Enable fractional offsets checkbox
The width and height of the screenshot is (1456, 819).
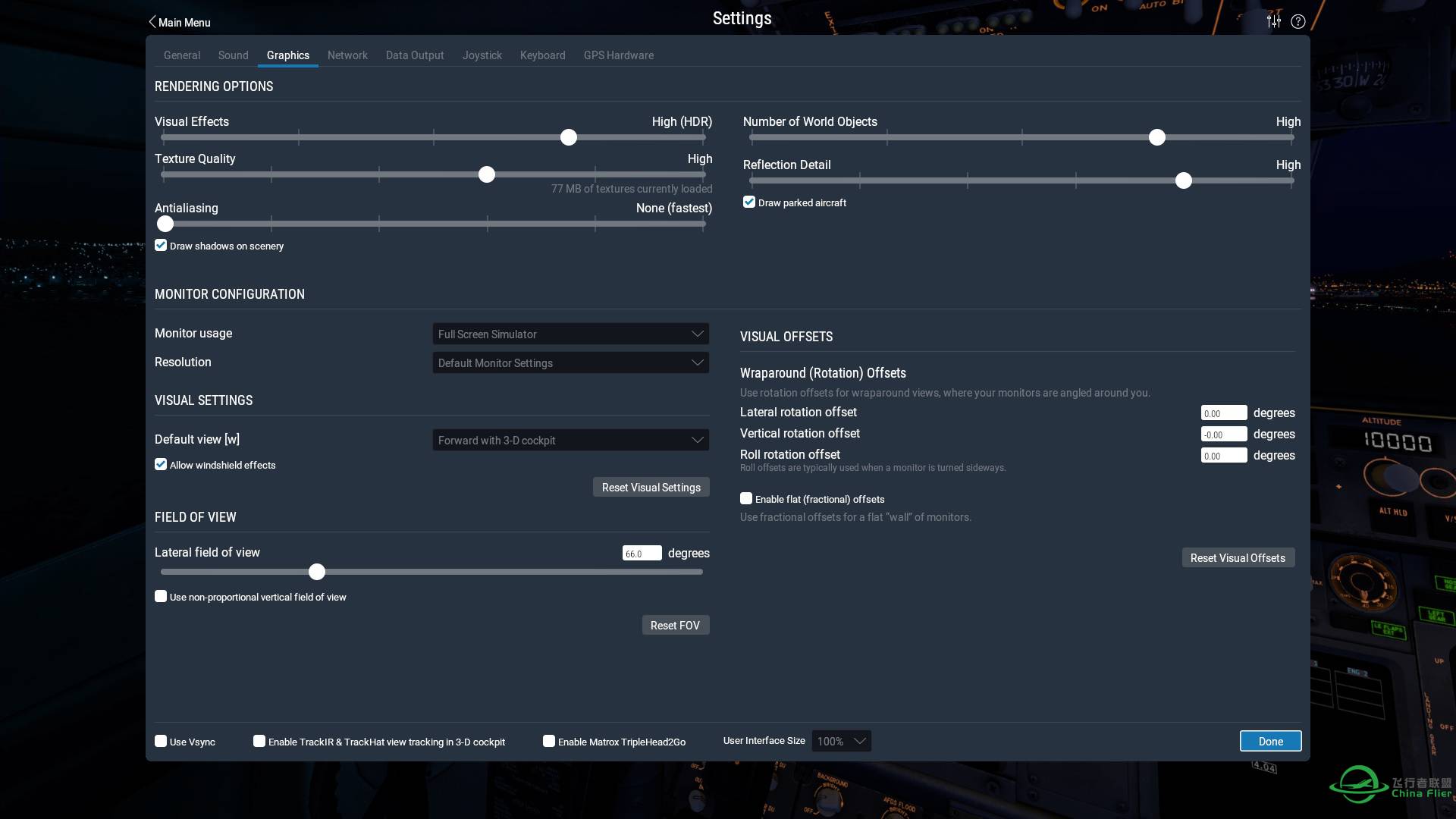click(746, 499)
